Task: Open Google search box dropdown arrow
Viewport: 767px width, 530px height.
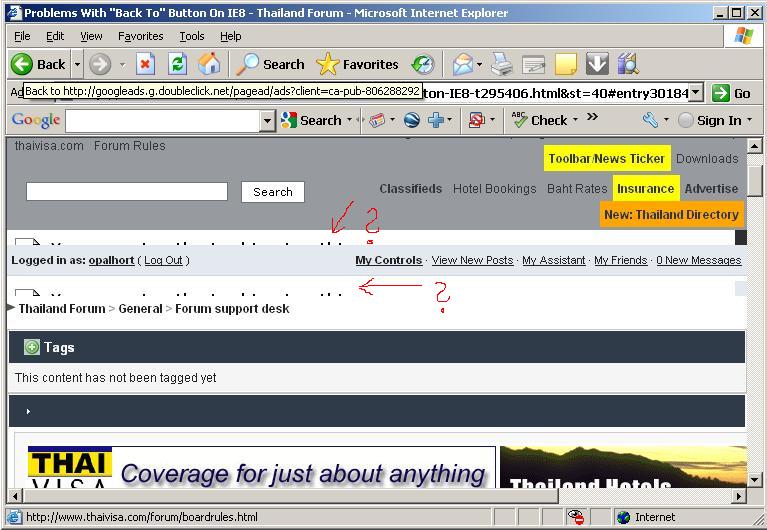Action: (267, 120)
